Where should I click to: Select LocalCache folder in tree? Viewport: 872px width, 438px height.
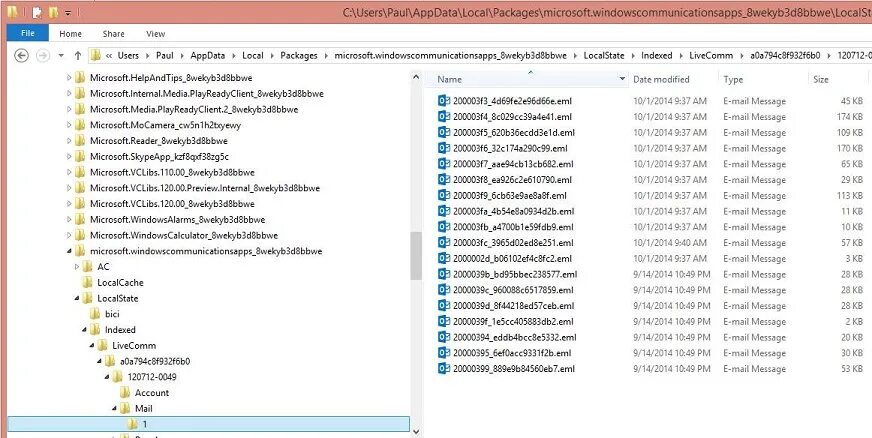120,282
